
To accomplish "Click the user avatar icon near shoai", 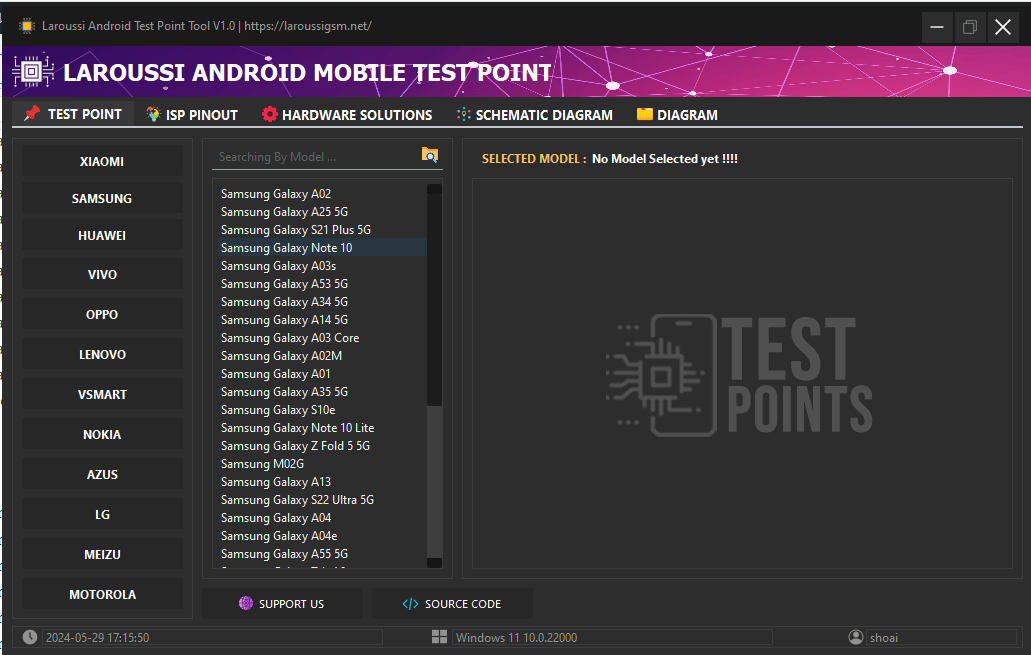I will [855, 637].
